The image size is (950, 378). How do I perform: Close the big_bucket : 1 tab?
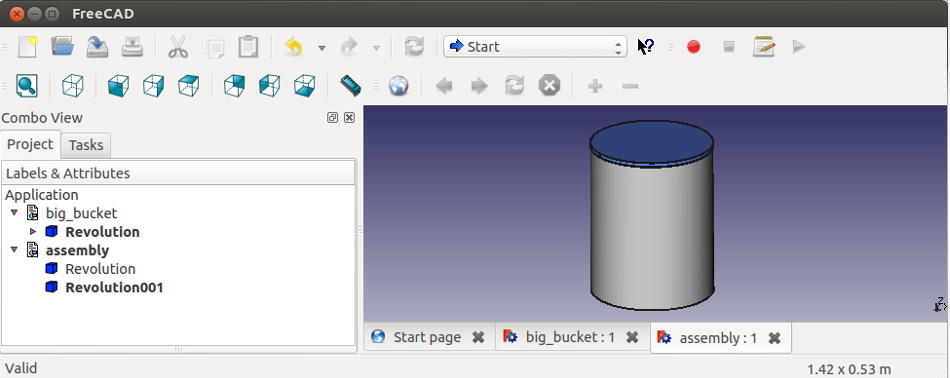pos(632,337)
